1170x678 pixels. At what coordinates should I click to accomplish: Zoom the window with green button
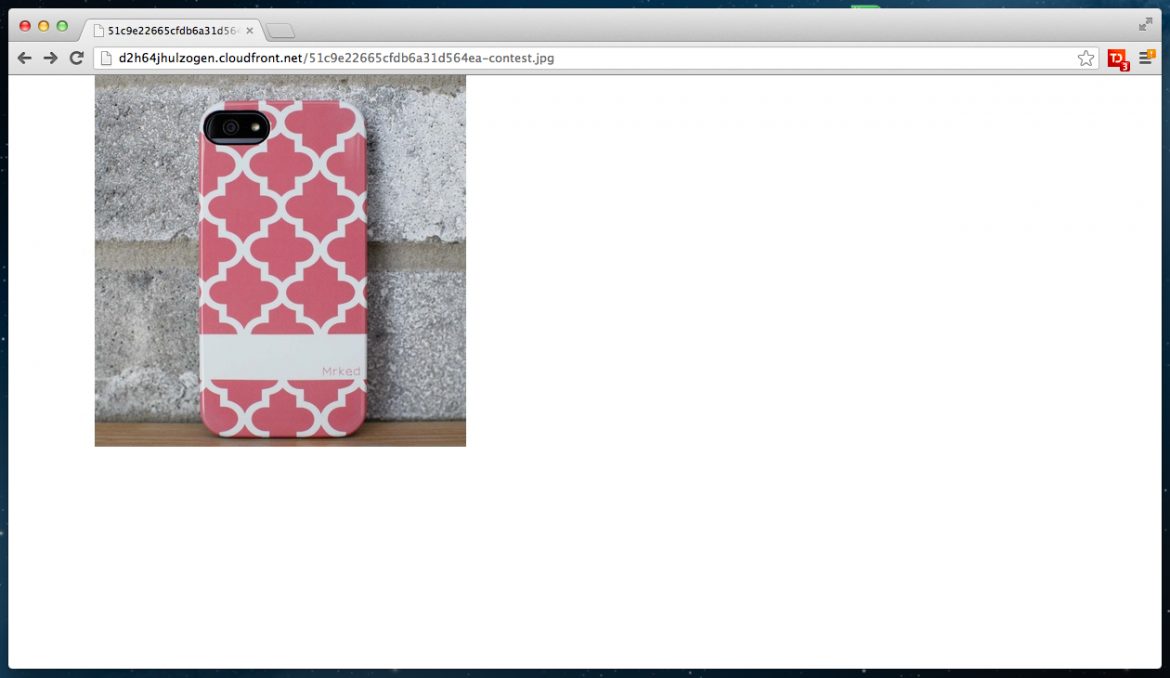62,26
